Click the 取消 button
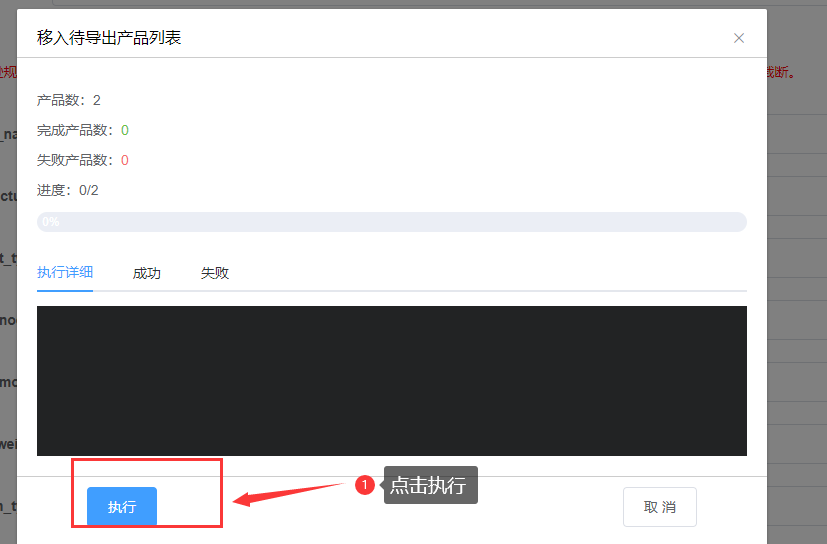Viewport: 827px width, 544px height. (660, 507)
